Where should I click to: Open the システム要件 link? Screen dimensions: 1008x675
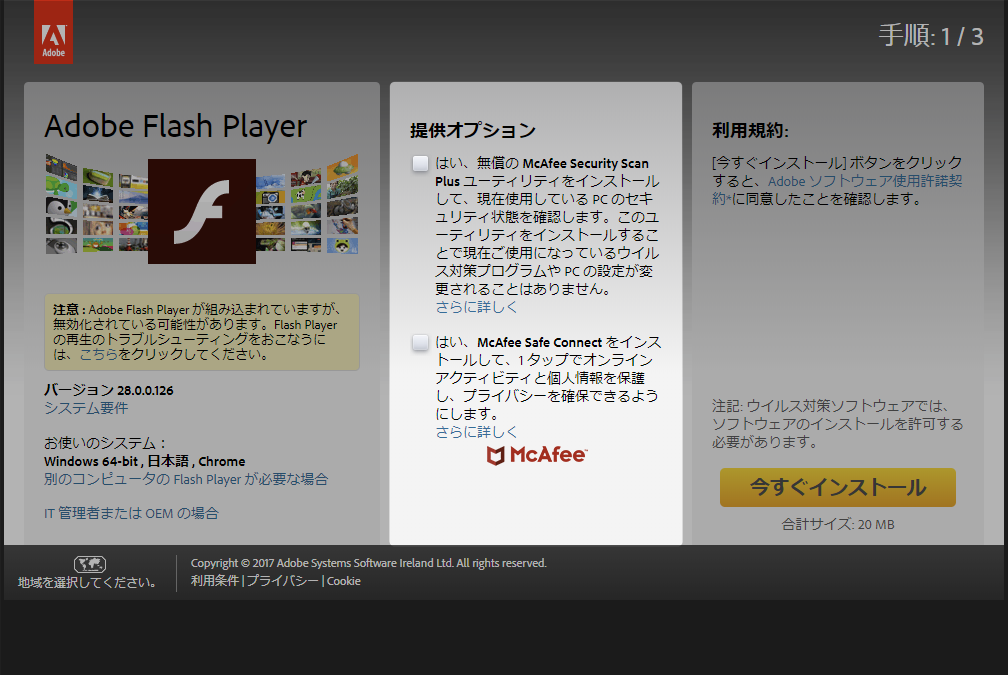tap(86, 408)
